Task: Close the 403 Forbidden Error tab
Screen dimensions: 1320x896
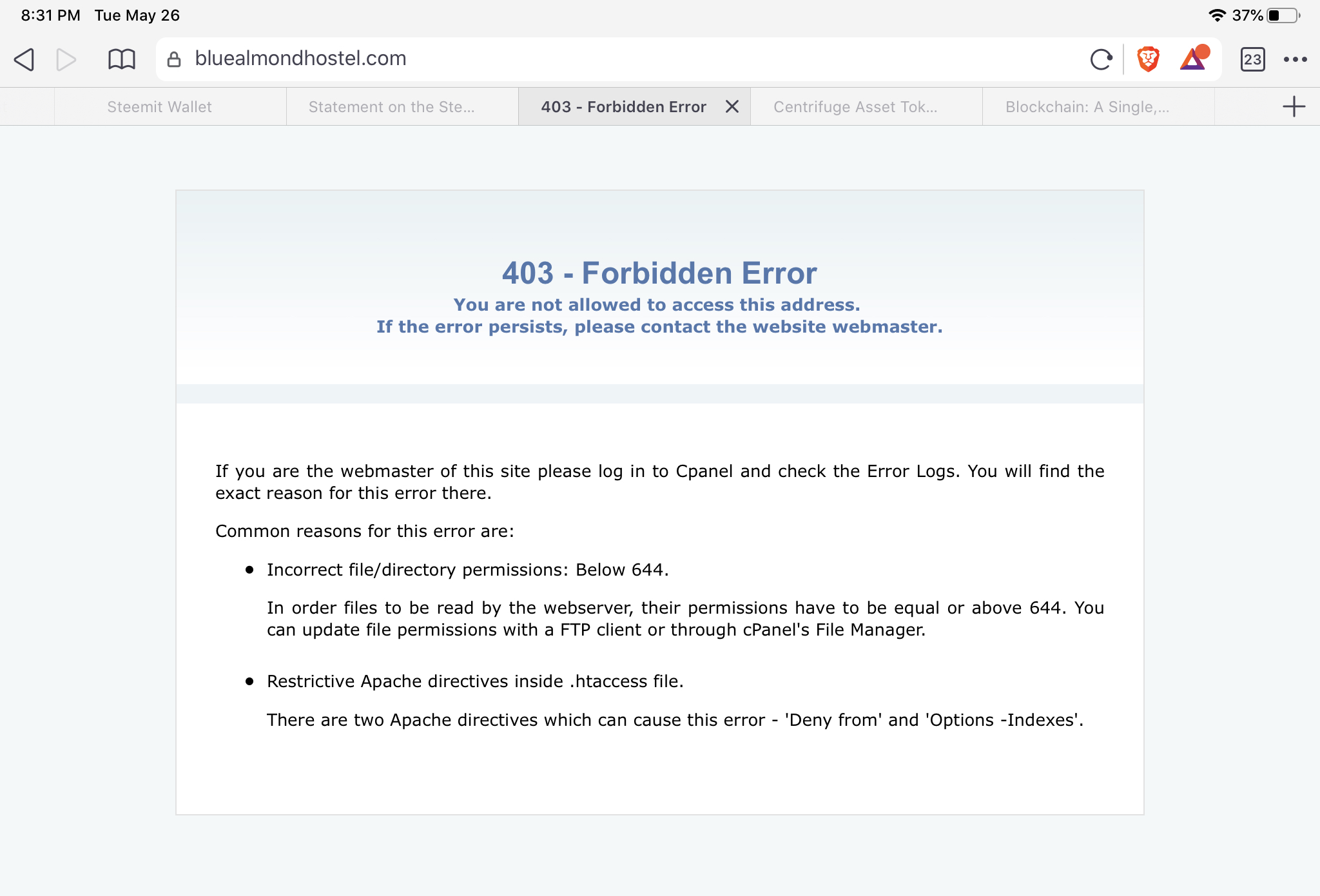Action: pyautogui.click(x=732, y=106)
